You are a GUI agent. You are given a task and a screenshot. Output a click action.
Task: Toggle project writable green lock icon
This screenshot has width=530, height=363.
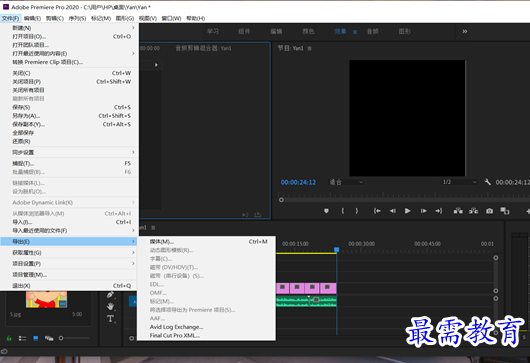point(9,338)
